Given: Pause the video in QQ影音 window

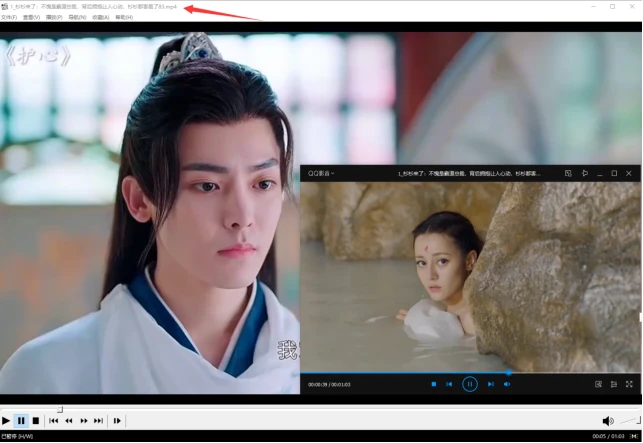Looking at the screenshot, I should click(x=470, y=384).
